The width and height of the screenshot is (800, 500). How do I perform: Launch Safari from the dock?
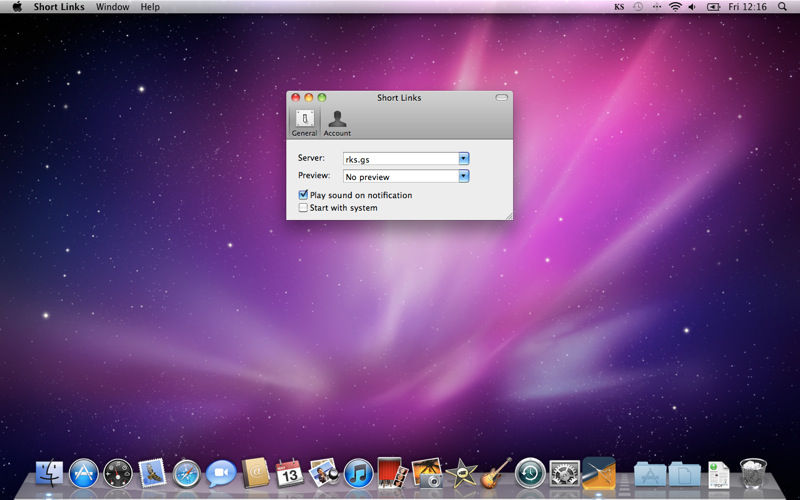pos(186,473)
